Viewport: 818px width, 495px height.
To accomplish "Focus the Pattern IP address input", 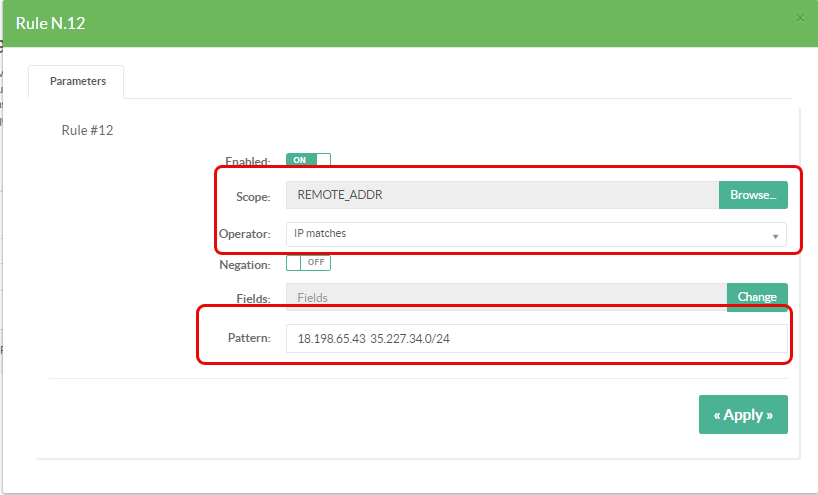I will pyautogui.click(x=535, y=339).
